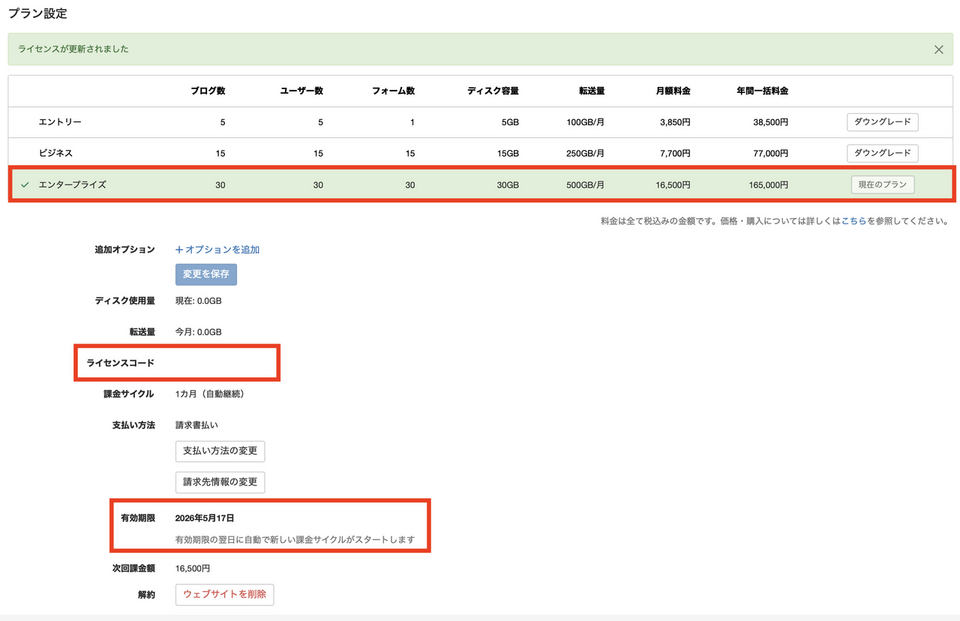Select the エントリー plan name
This screenshot has height=621, width=960.
(x=60, y=122)
